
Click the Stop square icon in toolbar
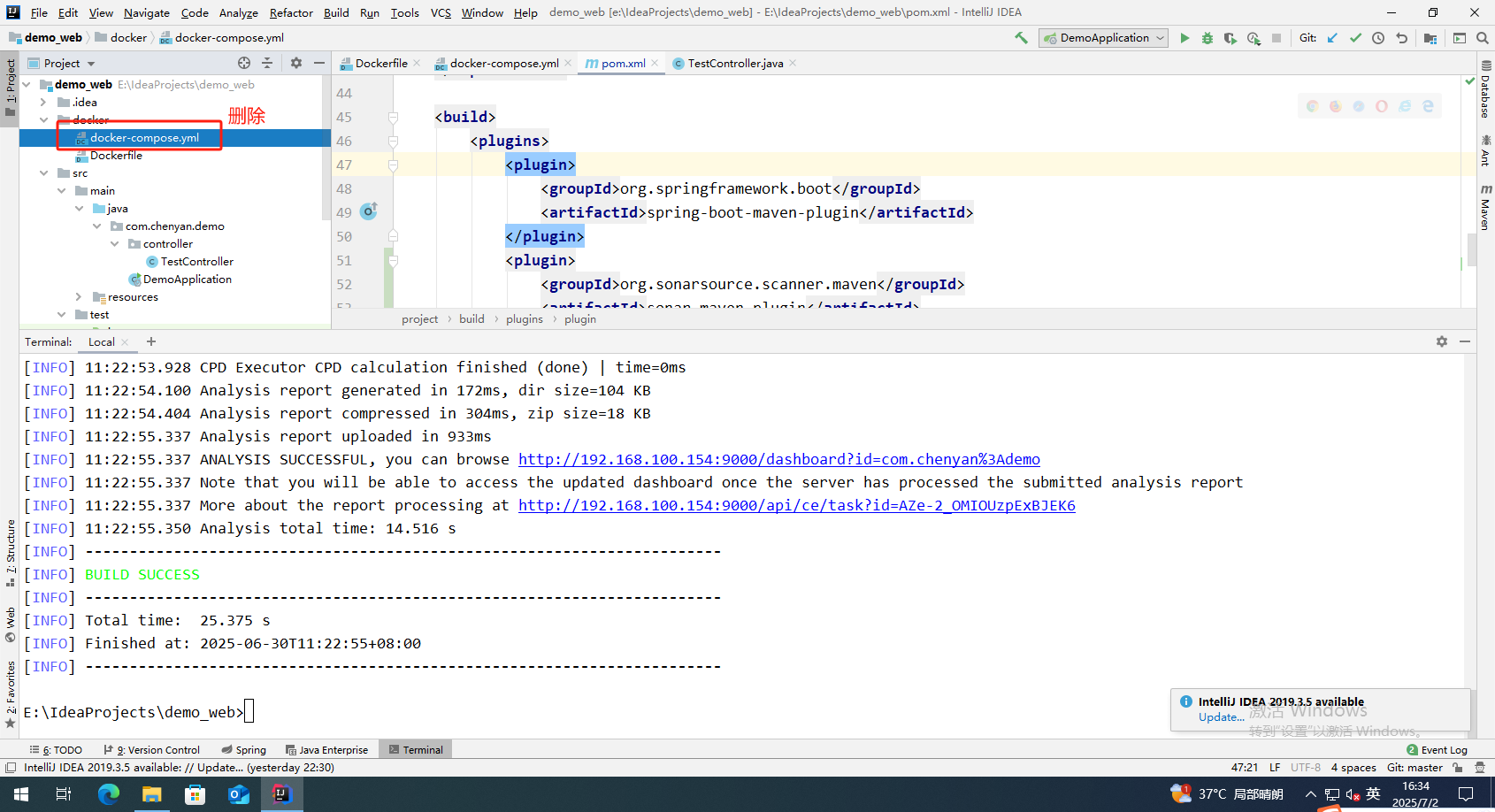click(1276, 38)
